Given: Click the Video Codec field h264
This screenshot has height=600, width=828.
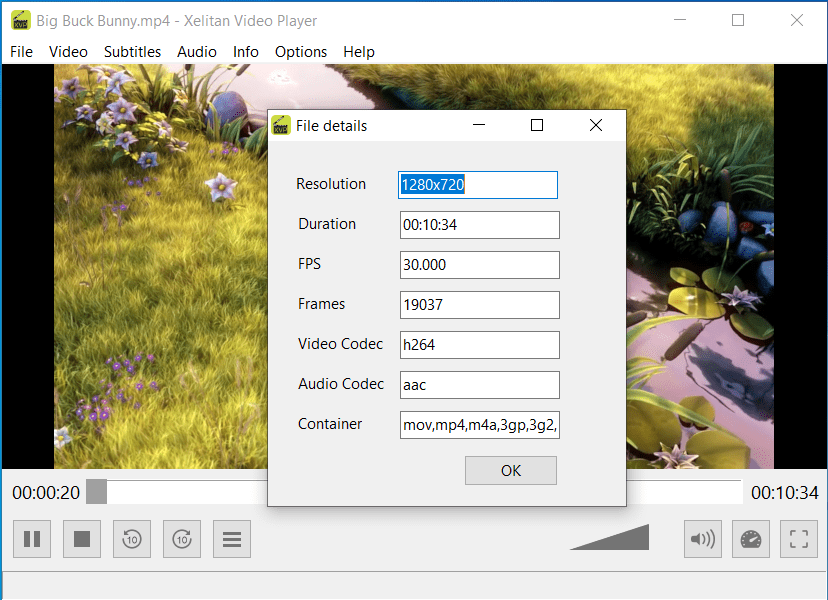Looking at the screenshot, I should click(x=479, y=345).
